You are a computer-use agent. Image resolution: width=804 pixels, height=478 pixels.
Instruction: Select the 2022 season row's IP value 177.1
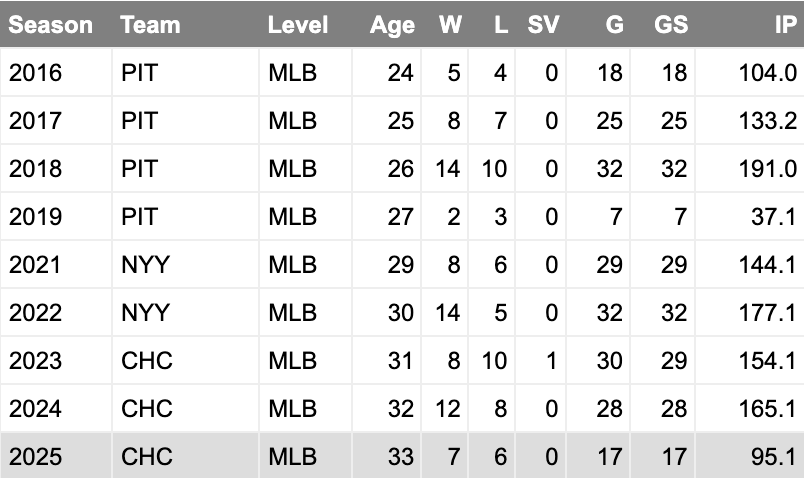[750, 313]
